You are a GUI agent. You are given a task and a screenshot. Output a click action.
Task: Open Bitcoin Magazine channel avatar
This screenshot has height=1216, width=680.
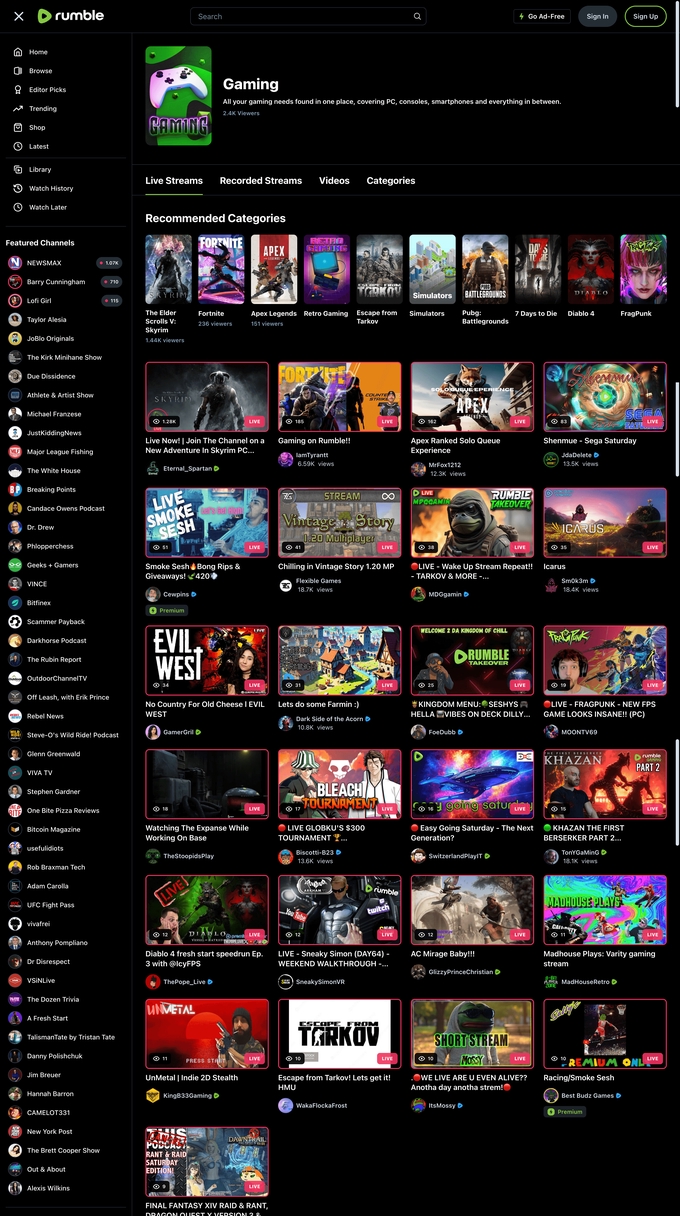click(15, 829)
